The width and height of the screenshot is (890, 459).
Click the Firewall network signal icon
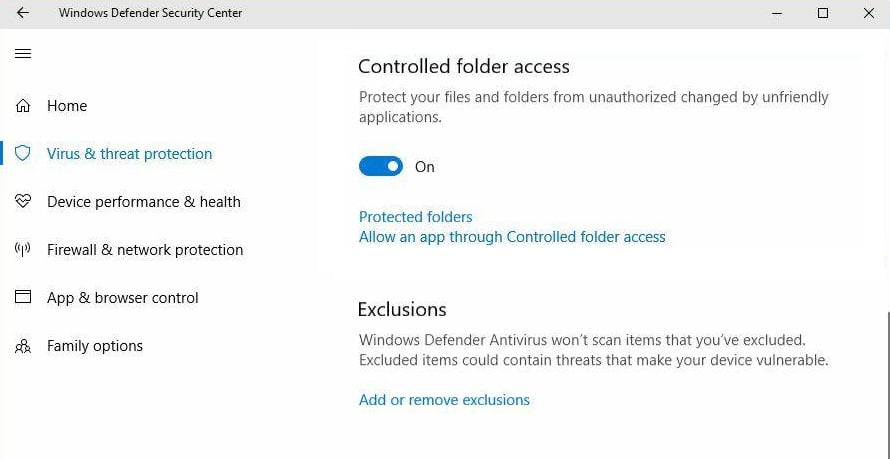click(23, 250)
